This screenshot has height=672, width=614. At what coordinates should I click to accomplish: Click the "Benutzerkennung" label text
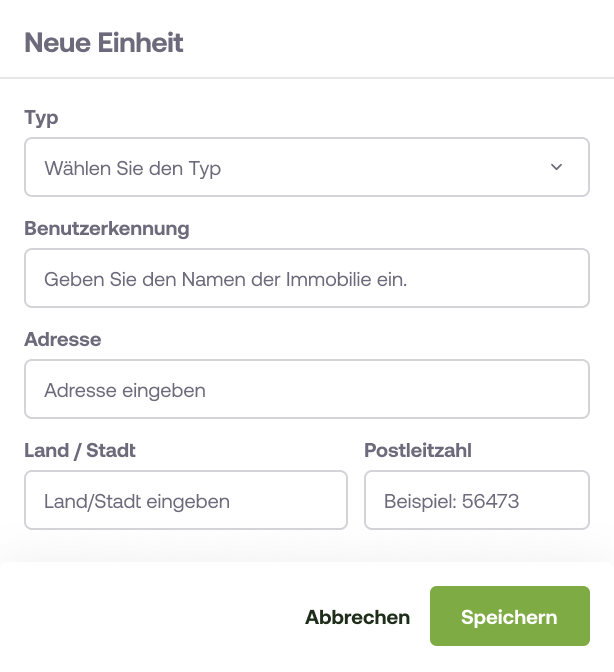106,229
